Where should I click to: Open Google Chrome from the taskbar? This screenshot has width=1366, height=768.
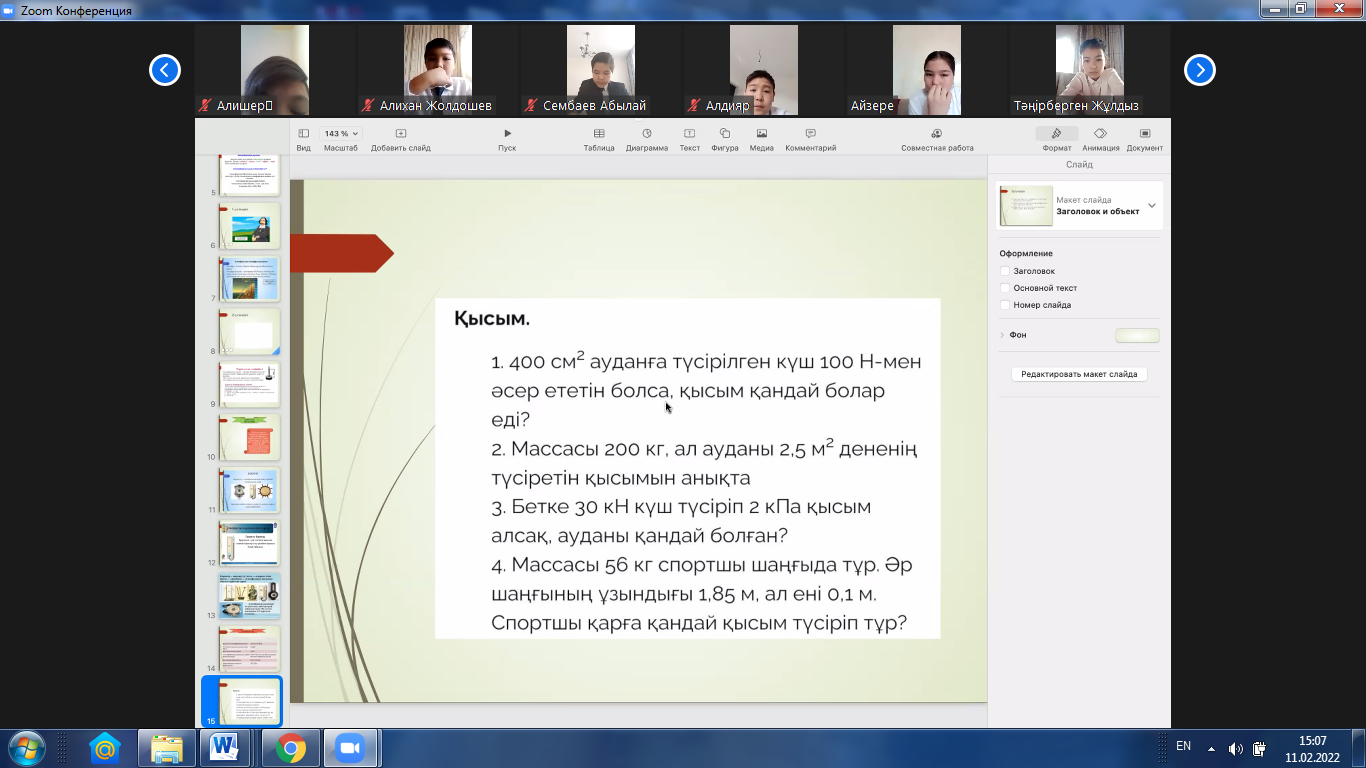(291, 748)
